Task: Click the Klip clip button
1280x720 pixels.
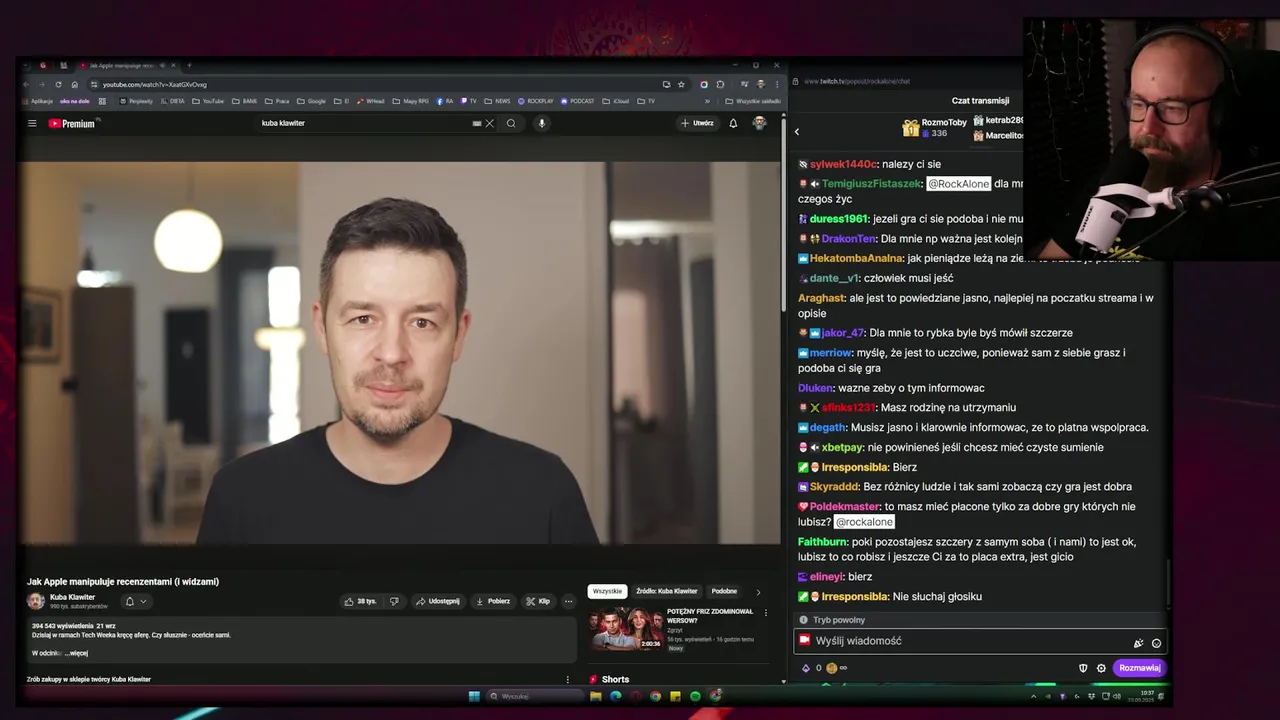Action: click(538, 601)
